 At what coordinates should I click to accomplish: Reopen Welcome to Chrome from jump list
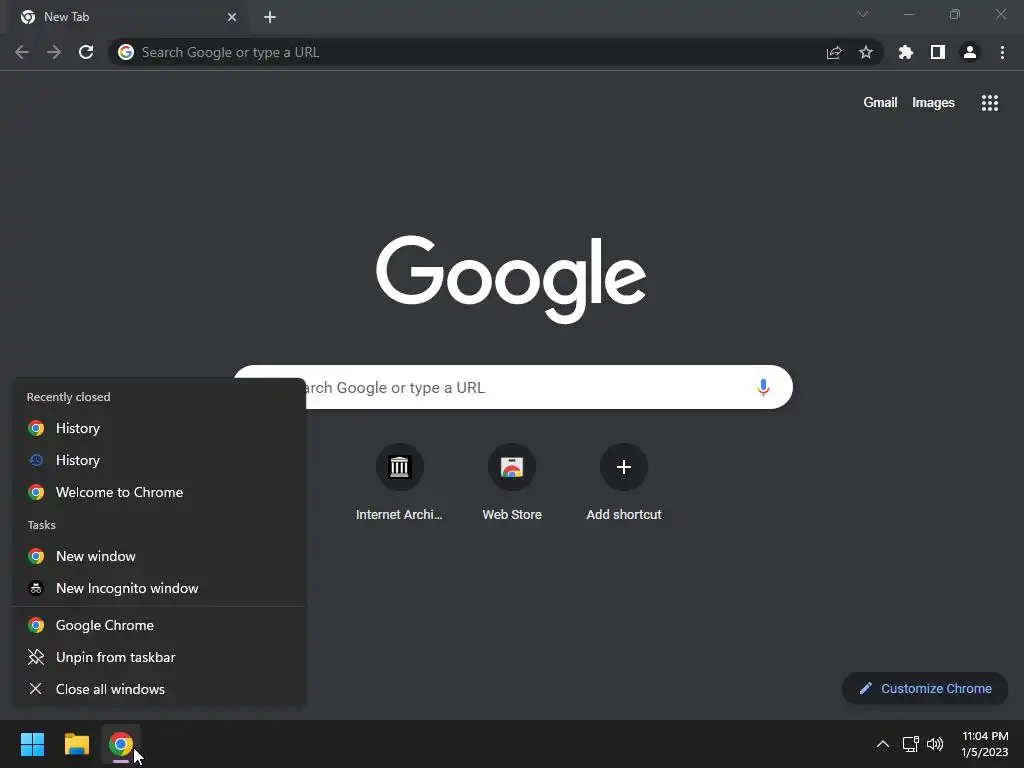(159, 492)
